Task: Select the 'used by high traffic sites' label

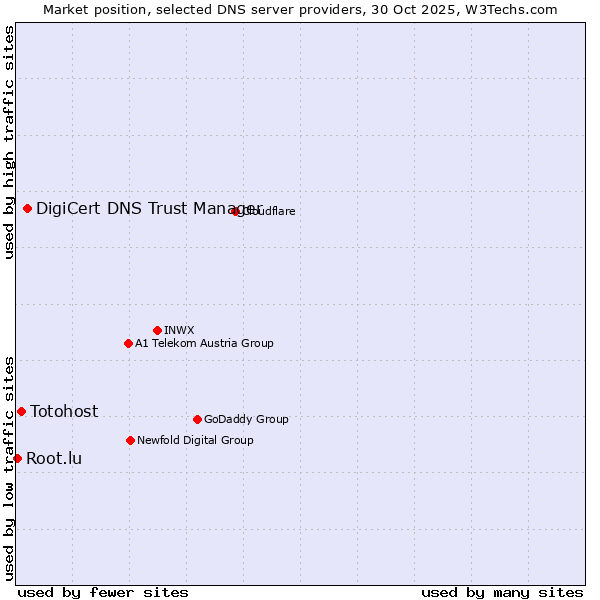Action: click(9, 142)
